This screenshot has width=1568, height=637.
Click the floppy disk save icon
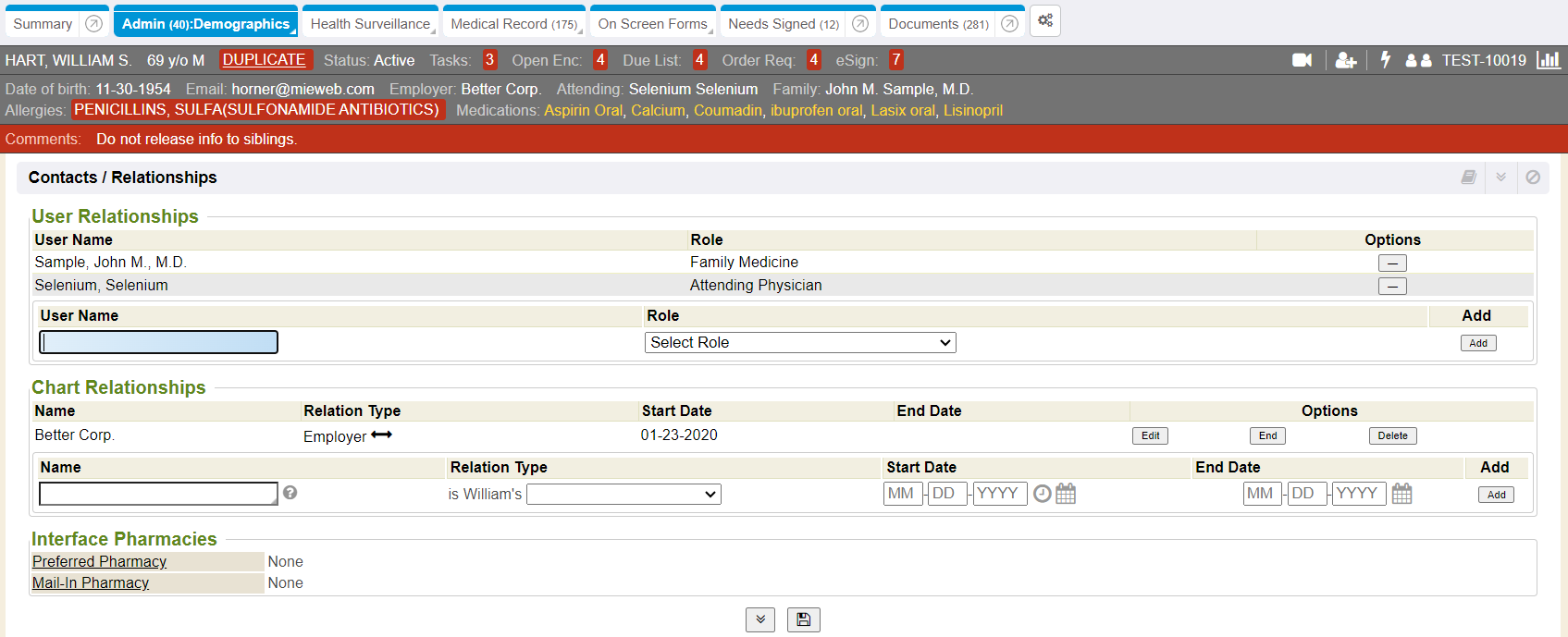(803, 619)
